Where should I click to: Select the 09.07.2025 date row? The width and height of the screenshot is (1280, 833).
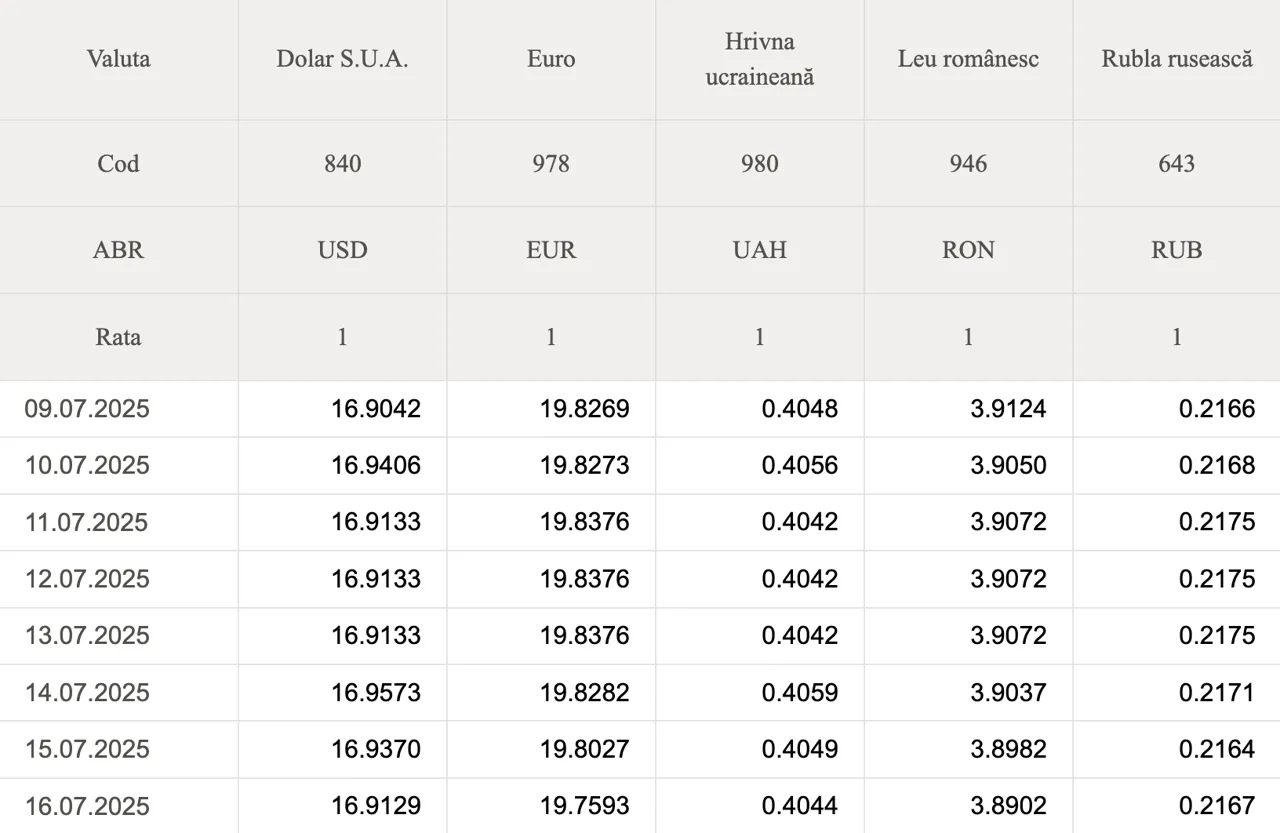pyautogui.click(x=640, y=409)
